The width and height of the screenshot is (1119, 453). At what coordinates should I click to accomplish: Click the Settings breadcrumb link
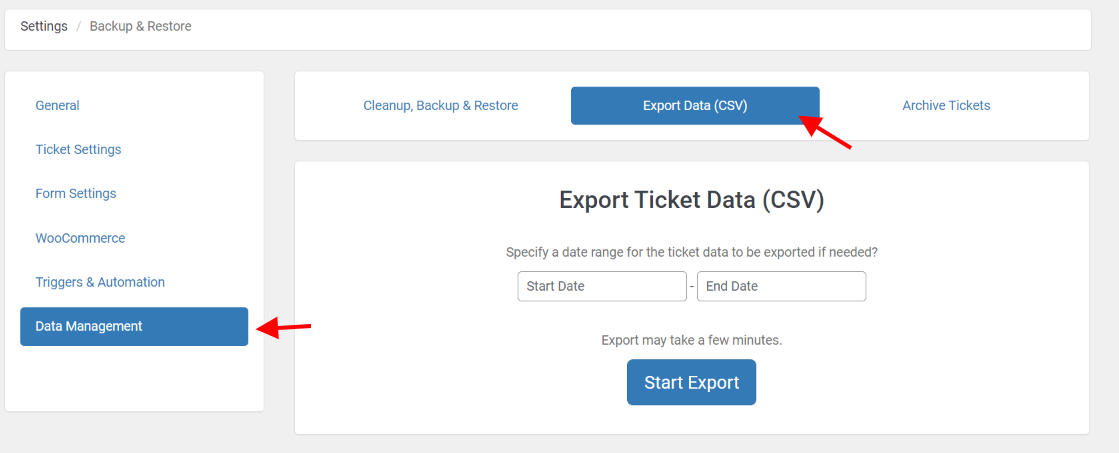[x=44, y=26]
